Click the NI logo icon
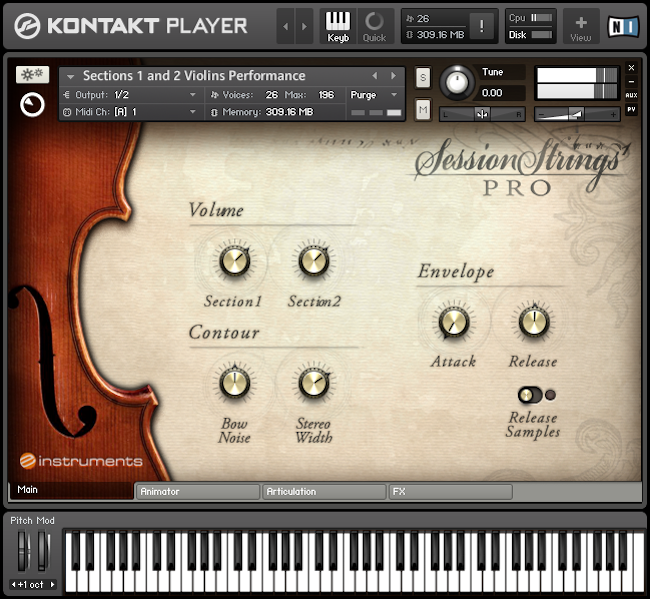The image size is (650, 599). [623, 26]
